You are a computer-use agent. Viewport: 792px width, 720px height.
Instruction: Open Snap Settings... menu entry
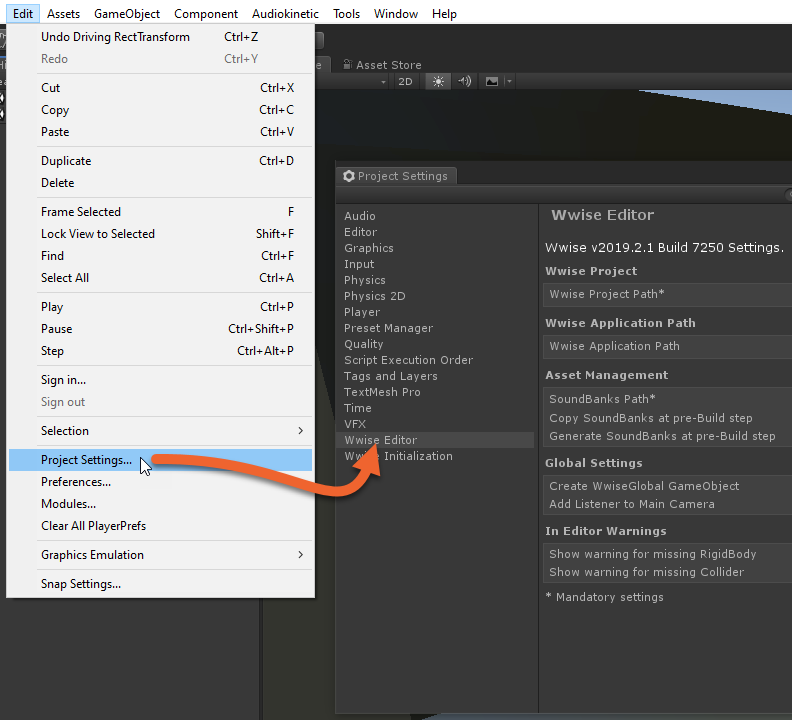[161, 584]
